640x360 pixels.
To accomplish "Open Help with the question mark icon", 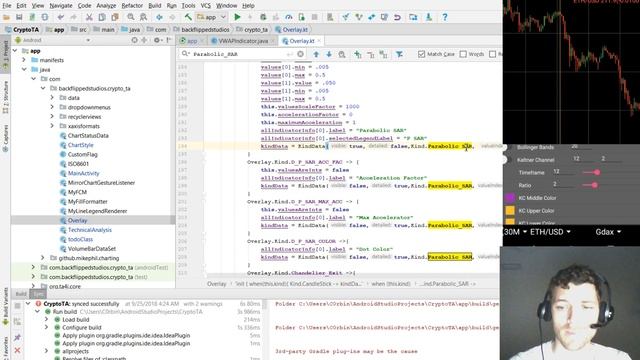I will (444, 17).
